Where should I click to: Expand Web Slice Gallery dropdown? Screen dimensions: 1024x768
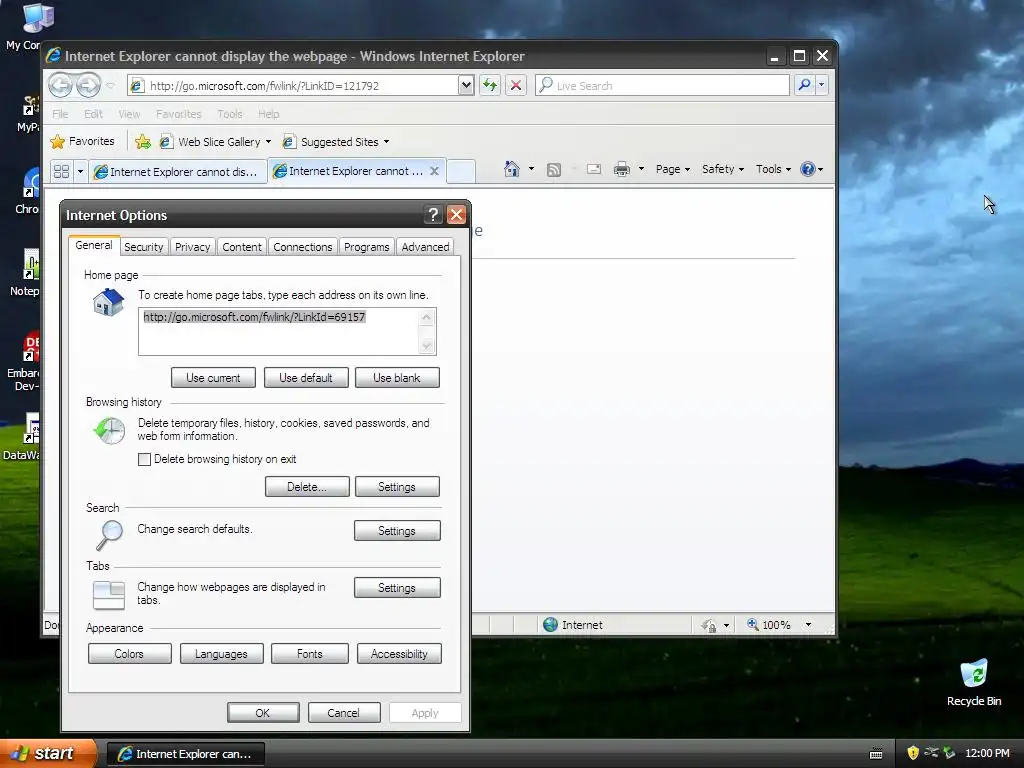click(268, 142)
